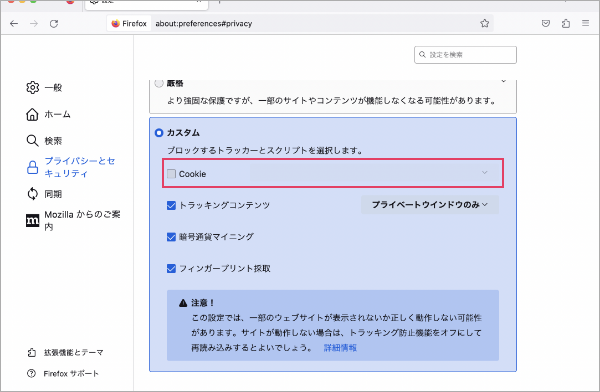Click the puzzle icon beside 拡張機能とテーマ
Viewport: 600px width, 392px height.
pos(32,353)
